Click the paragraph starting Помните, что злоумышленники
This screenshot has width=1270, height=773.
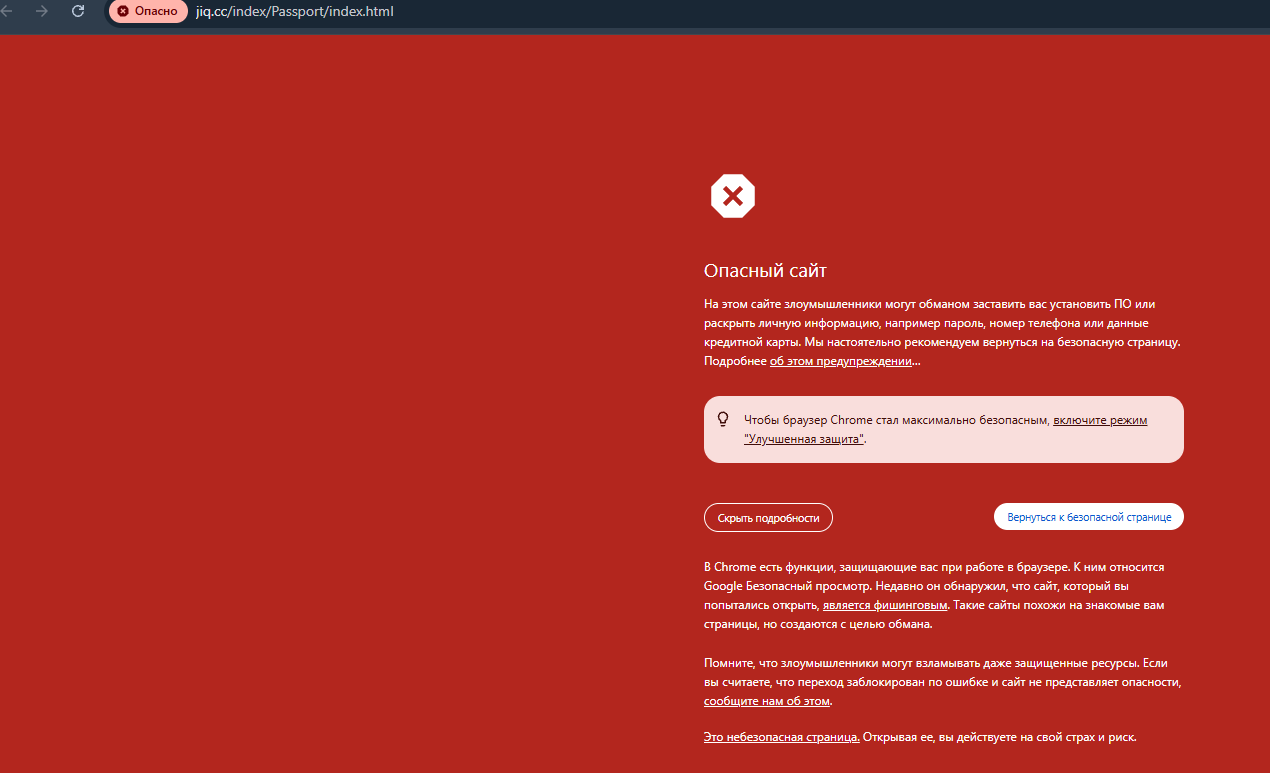pyautogui.click(x=942, y=672)
